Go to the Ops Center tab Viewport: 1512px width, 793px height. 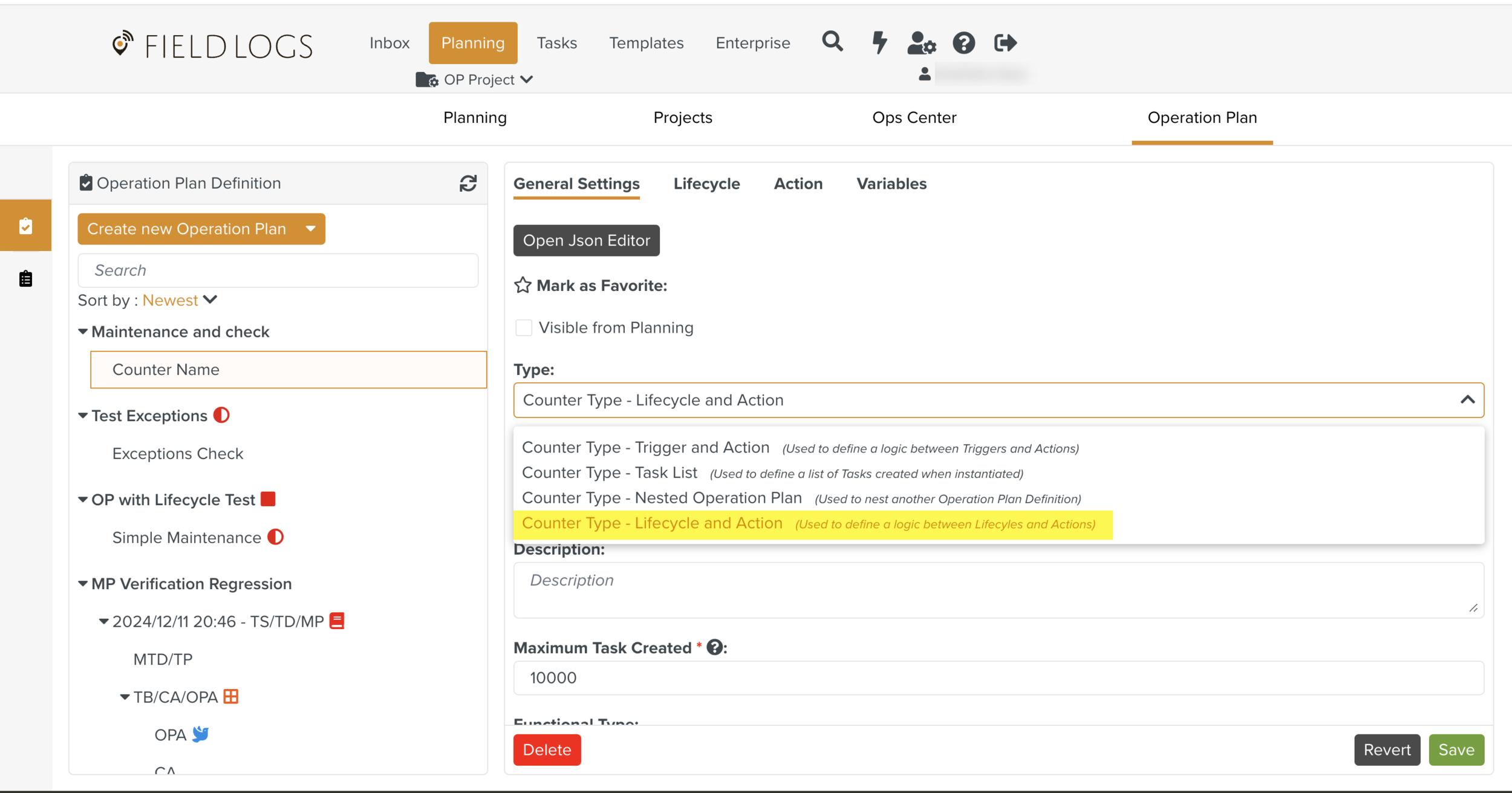[x=914, y=118]
